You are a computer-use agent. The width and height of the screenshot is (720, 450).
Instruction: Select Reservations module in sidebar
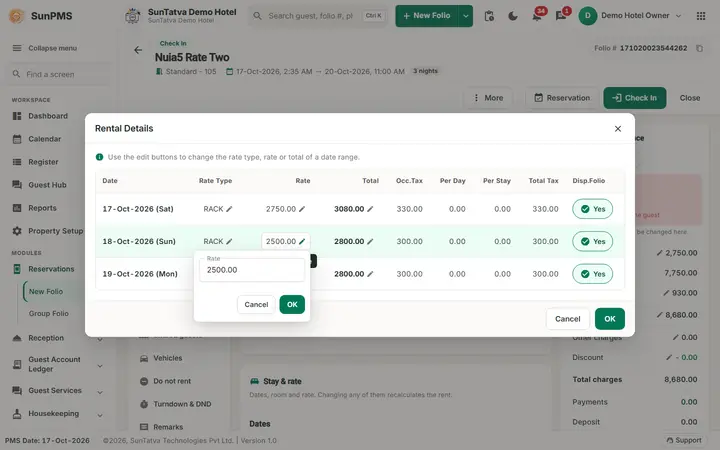[51, 269]
